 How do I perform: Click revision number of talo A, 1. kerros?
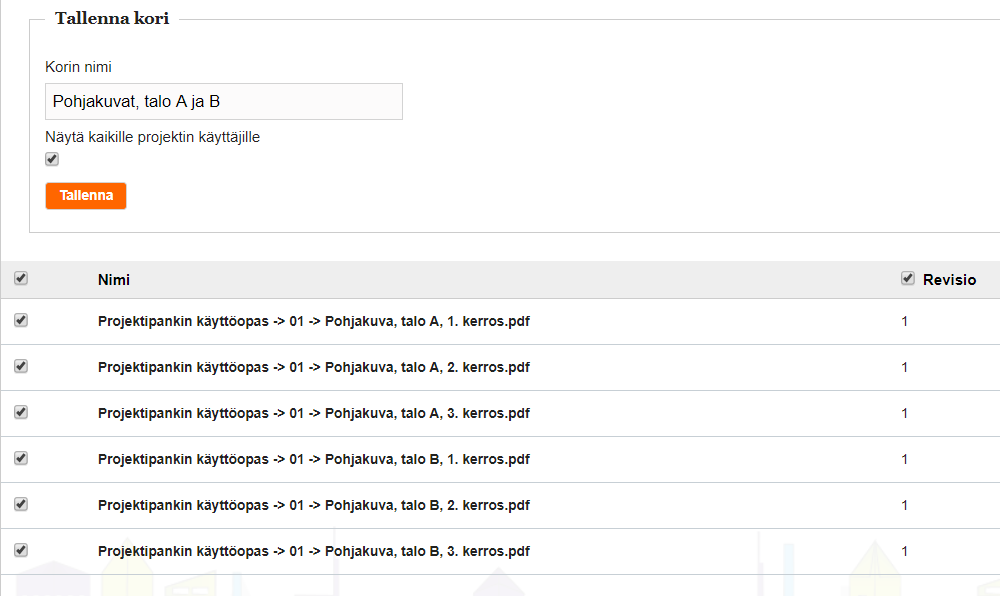905,322
